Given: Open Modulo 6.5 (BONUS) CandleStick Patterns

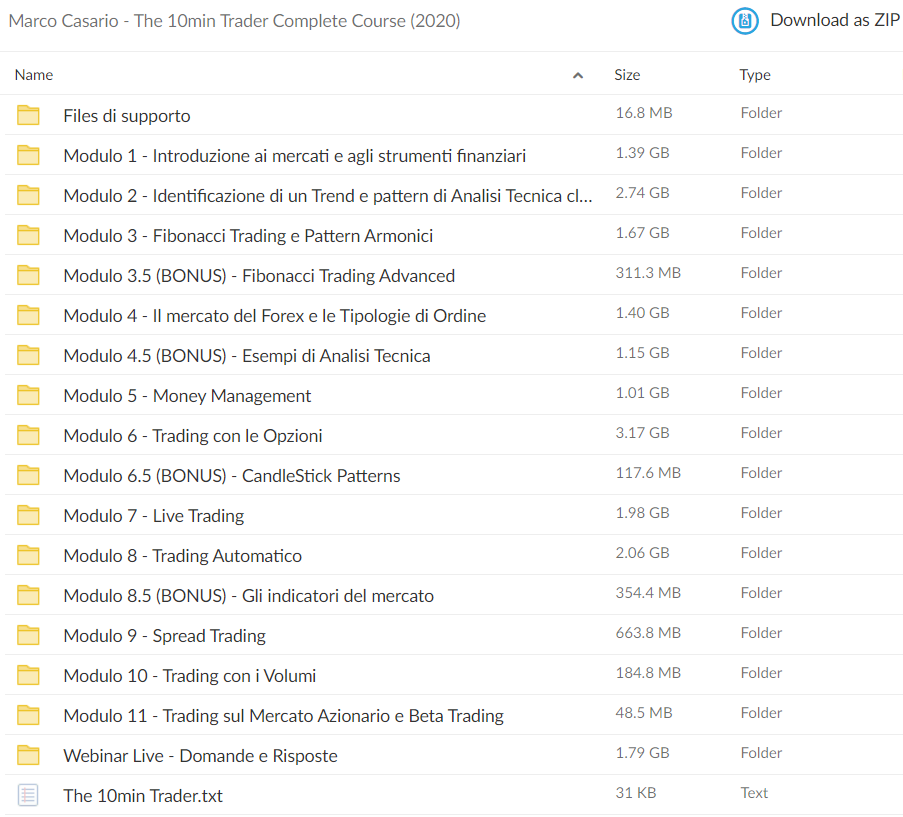Looking at the screenshot, I should (232, 476).
